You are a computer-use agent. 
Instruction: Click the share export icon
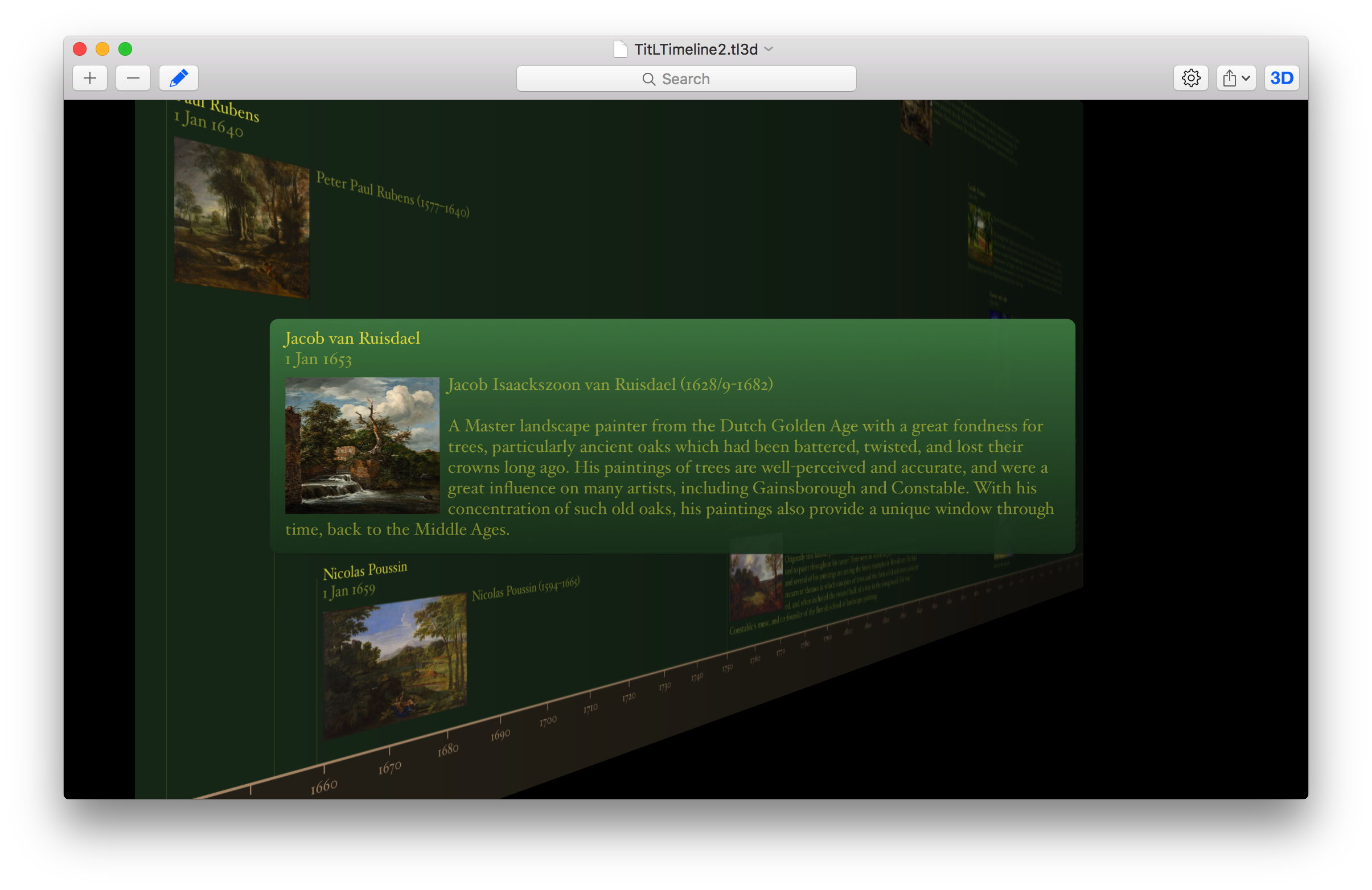pyautogui.click(x=1229, y=79)
